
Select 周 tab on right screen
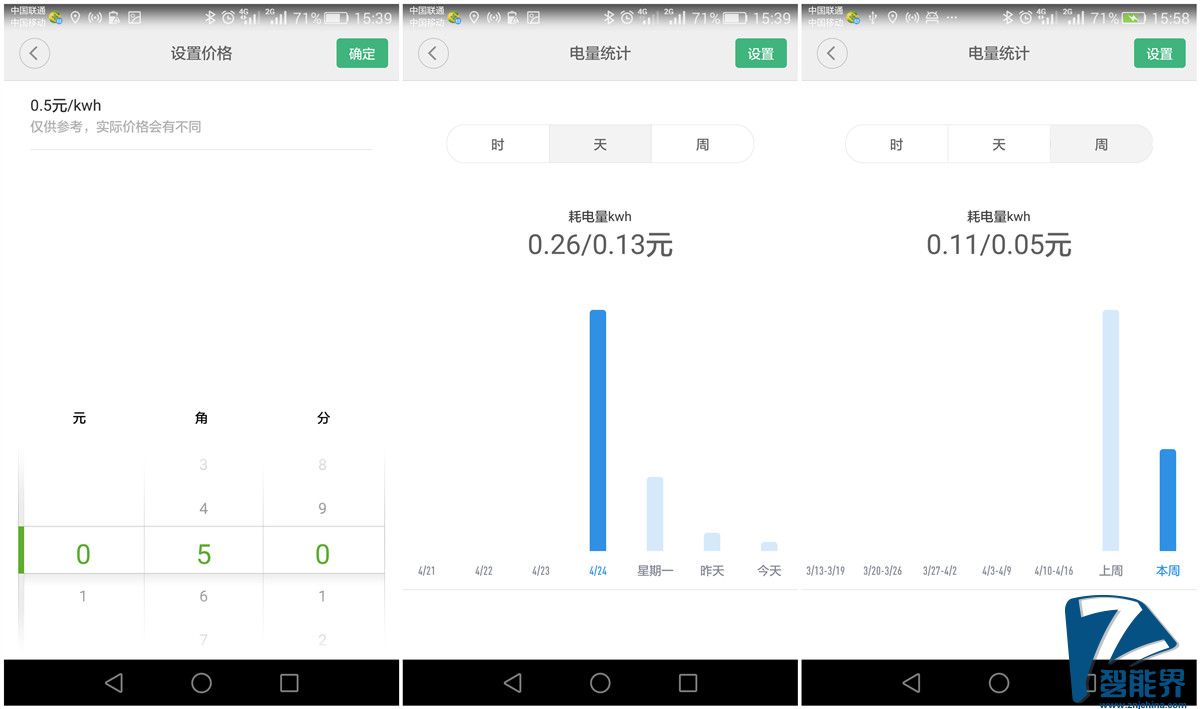click(1101, 145)
